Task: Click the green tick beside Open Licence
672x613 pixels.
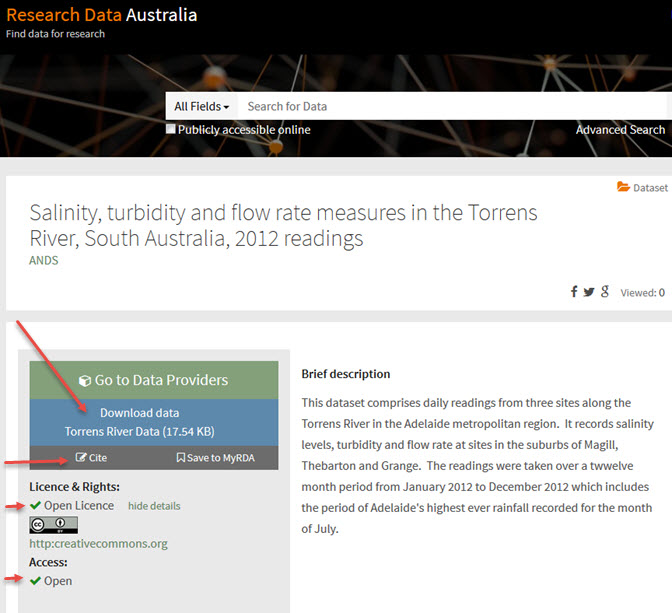Action: pos(35,505)
